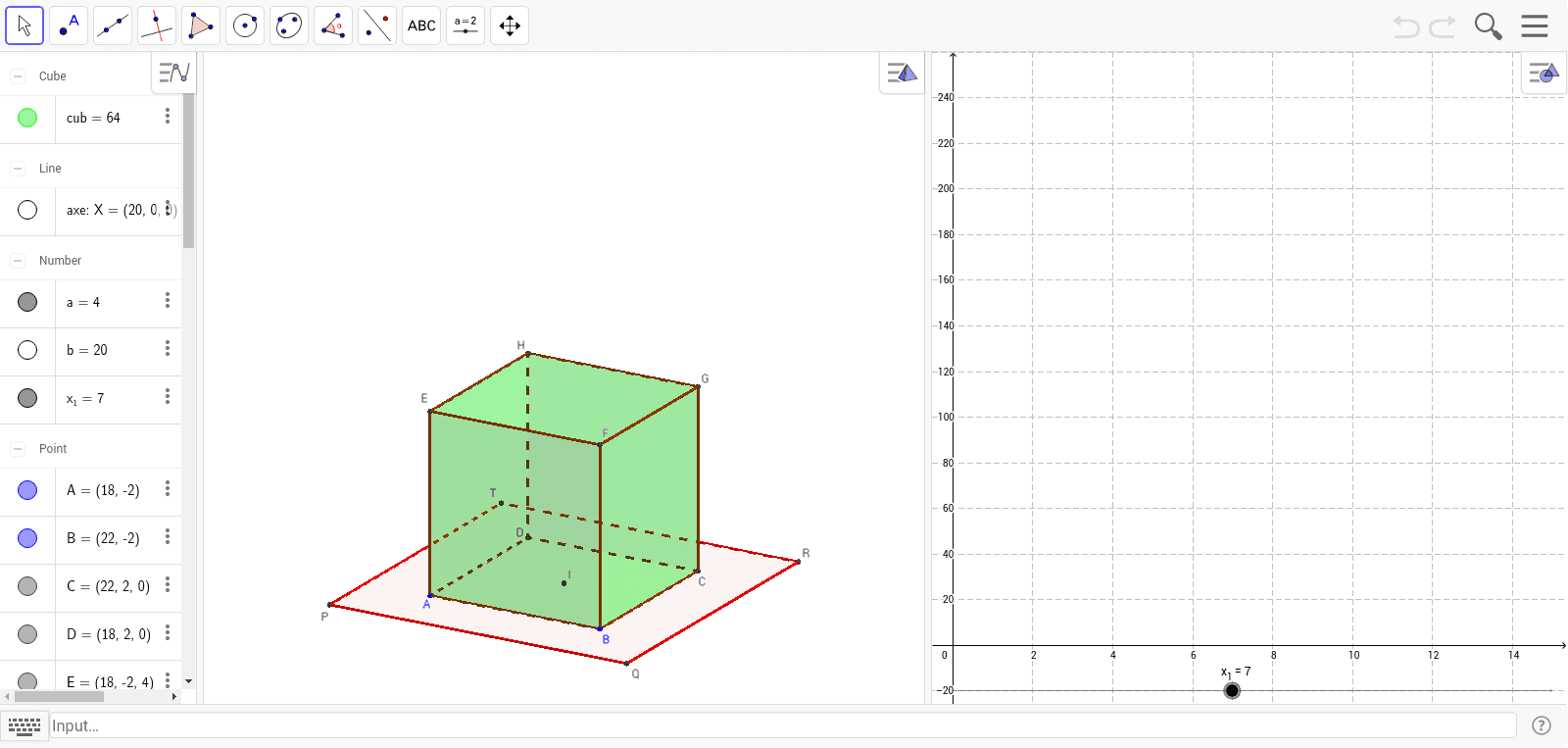Open more options for b = 20
1568x748 pixels.
tap(168, 348)
